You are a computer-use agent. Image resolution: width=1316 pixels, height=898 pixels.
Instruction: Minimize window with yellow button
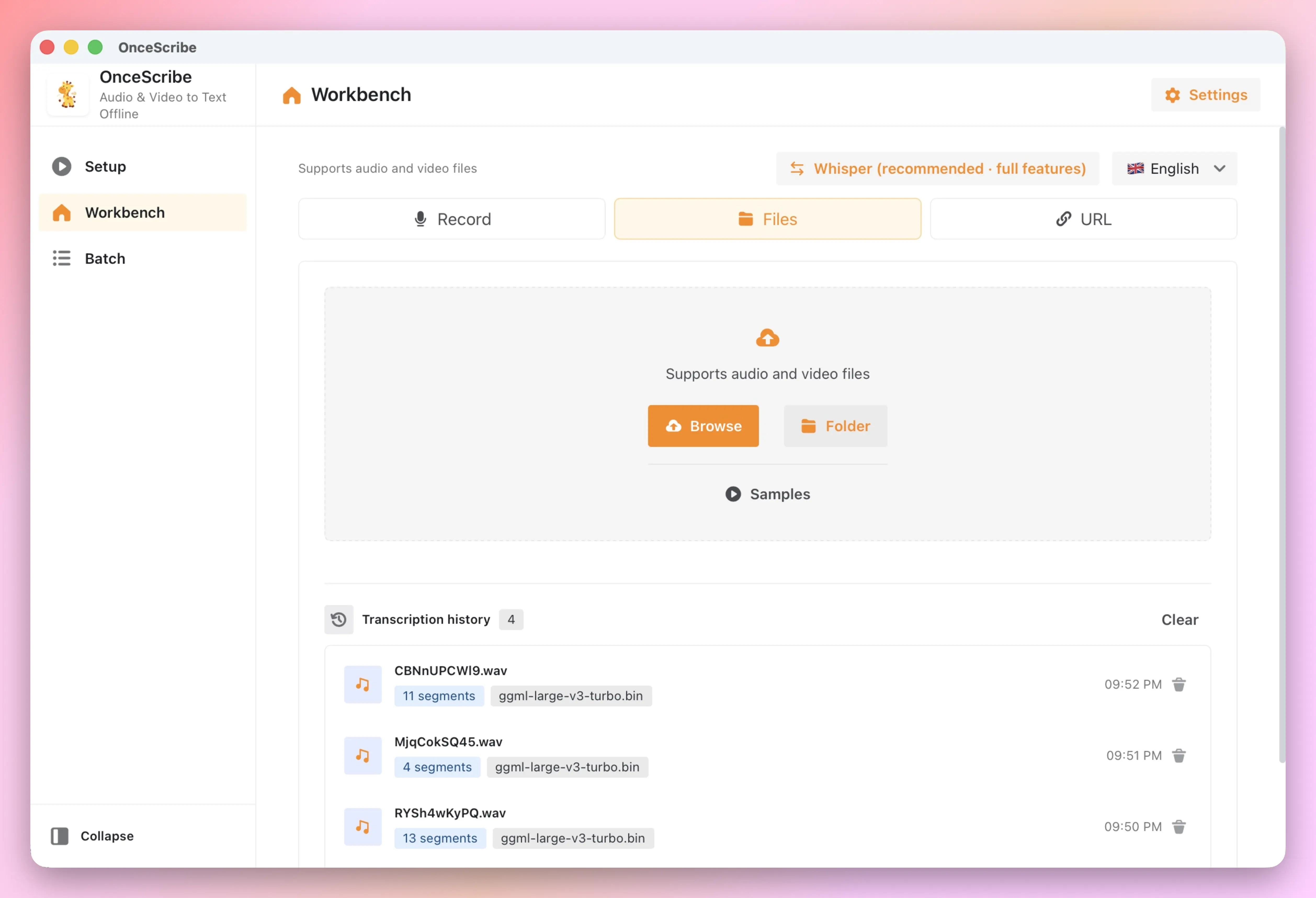71,47
